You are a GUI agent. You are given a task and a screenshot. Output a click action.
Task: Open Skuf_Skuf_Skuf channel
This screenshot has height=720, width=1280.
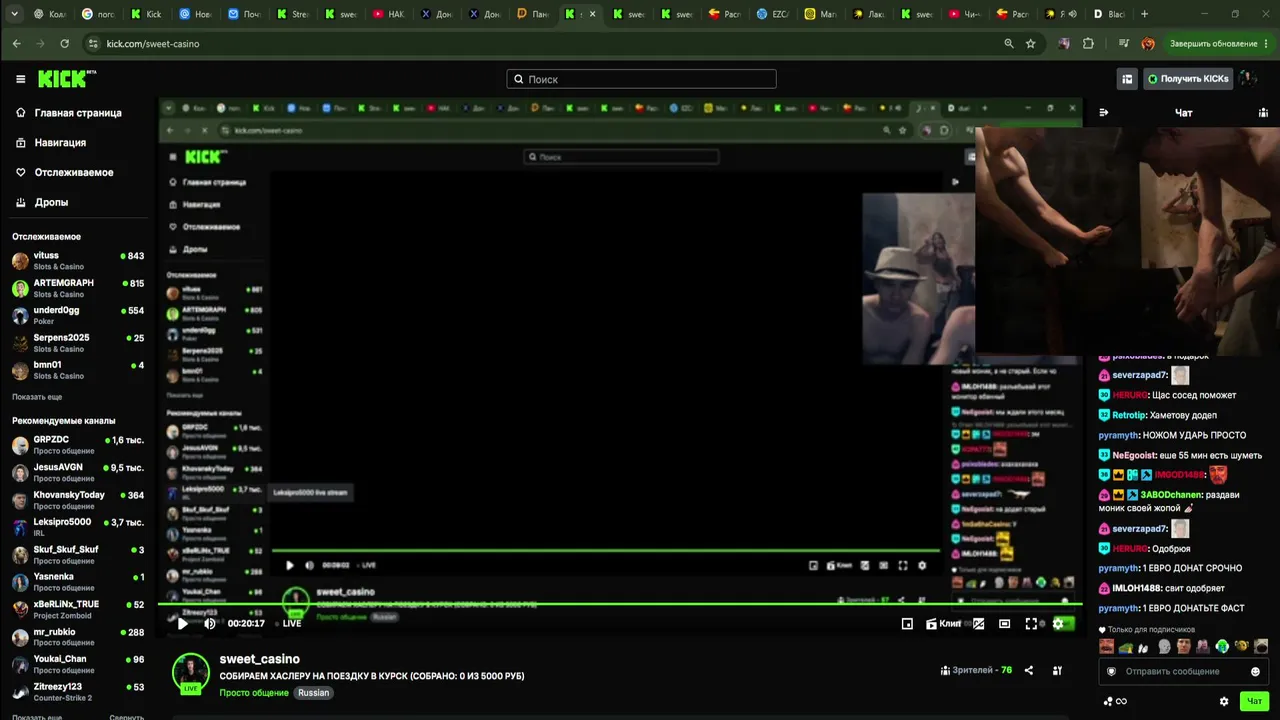(78, 555)
